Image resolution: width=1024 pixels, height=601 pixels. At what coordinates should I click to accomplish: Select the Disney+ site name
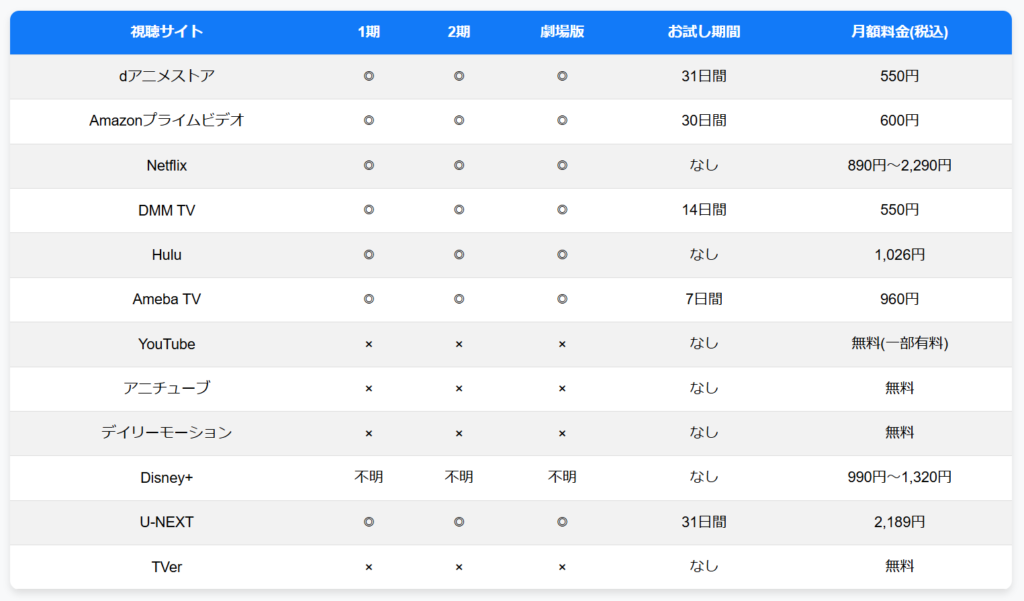pyautogui.click(x=167, y=478)
